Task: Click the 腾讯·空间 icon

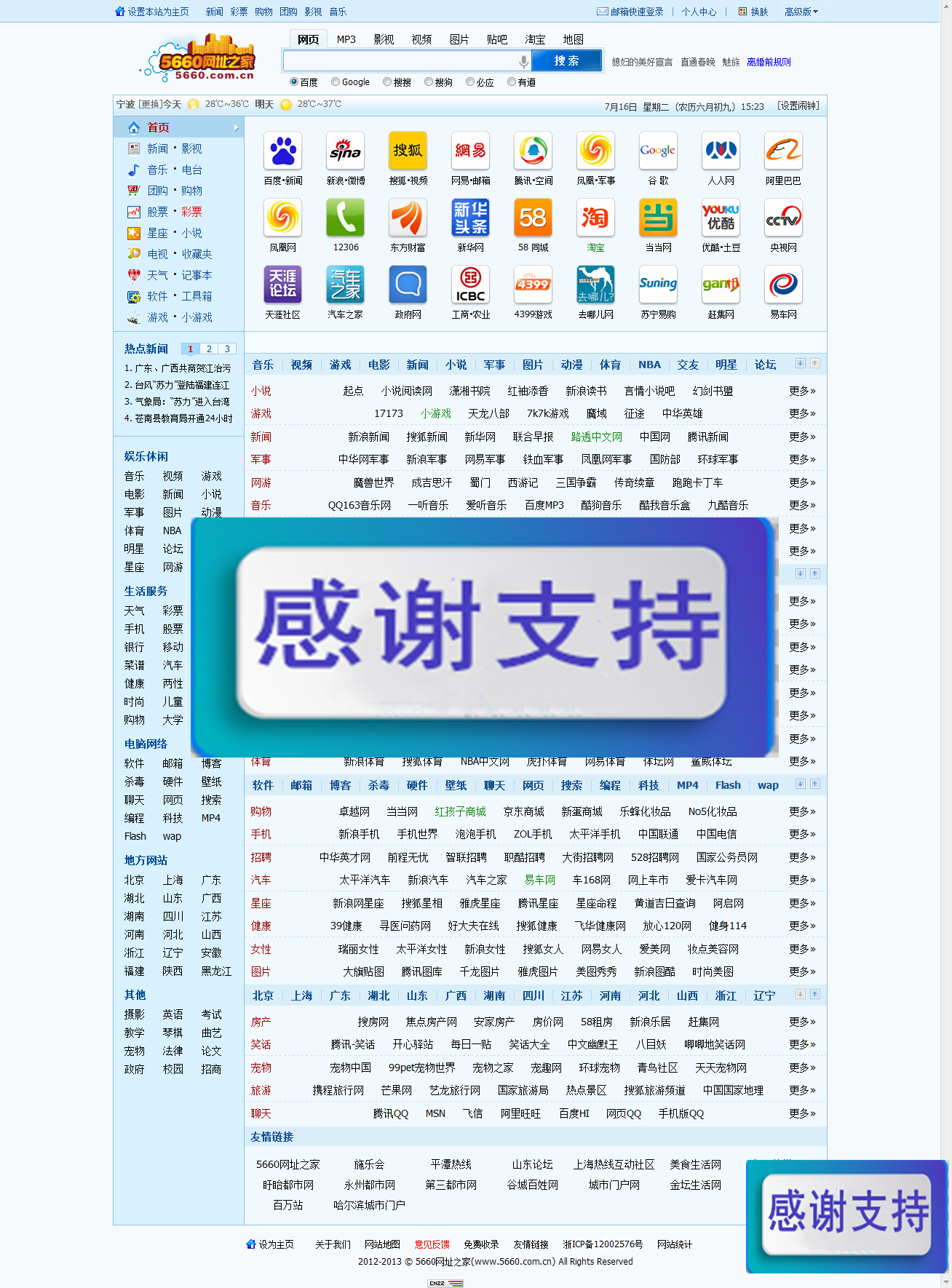Action: tap(533, 151)
